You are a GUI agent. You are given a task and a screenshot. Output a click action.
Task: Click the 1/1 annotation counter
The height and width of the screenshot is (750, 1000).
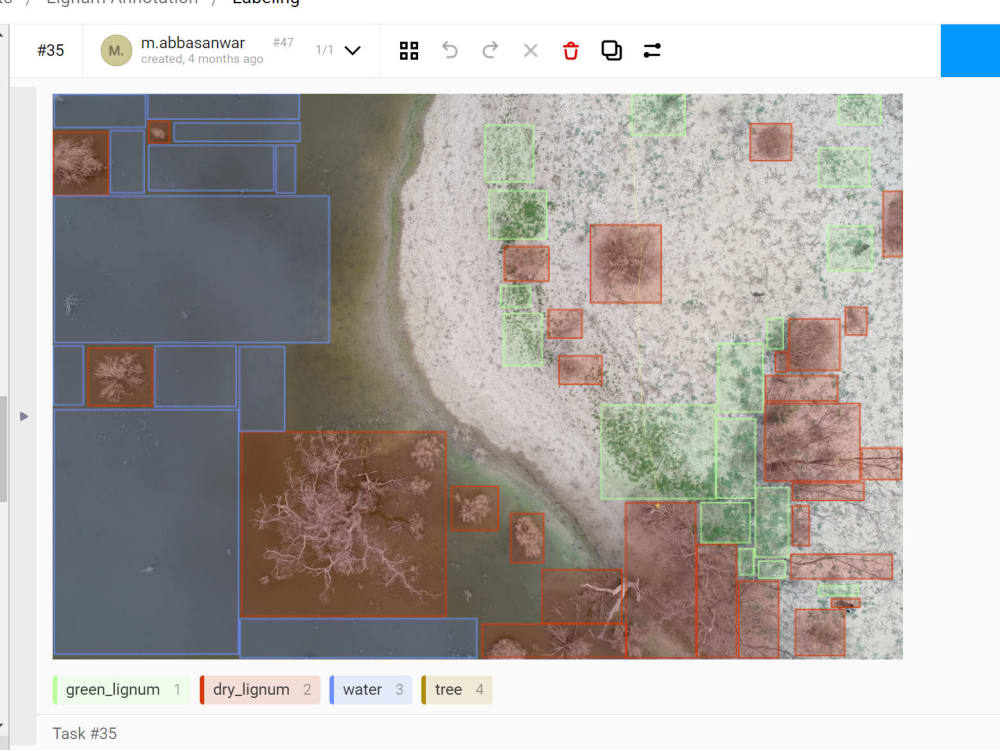coord(325,50)
